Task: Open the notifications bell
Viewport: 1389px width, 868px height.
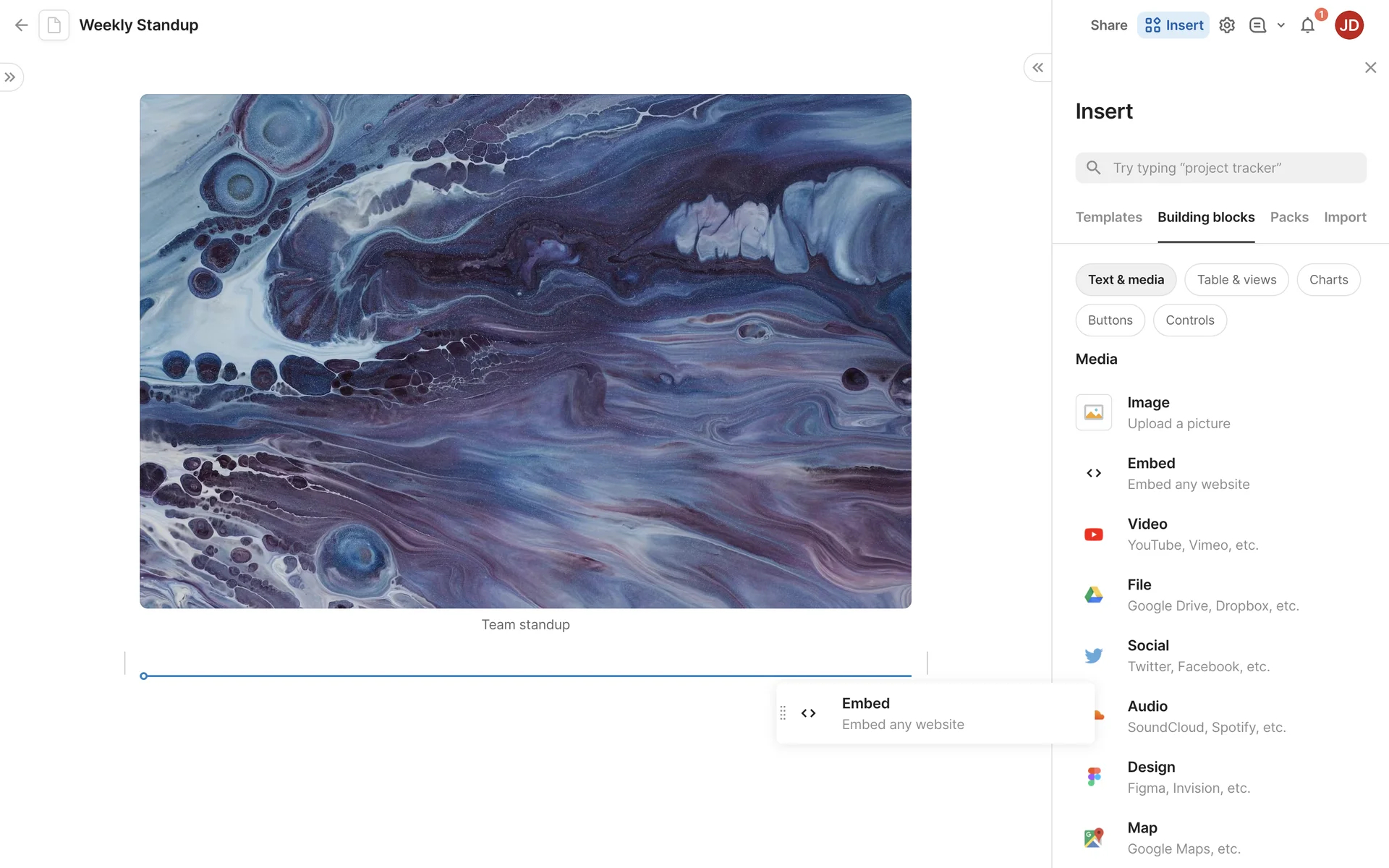Action: [1307, 26]
